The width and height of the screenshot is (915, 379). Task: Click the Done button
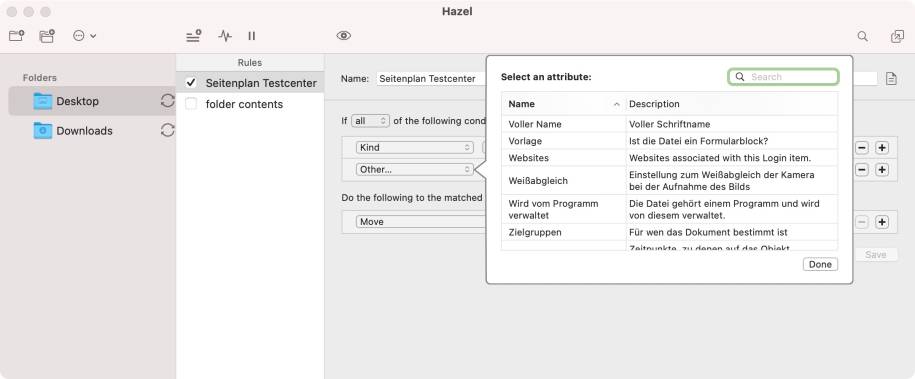(x=820, y=265)
